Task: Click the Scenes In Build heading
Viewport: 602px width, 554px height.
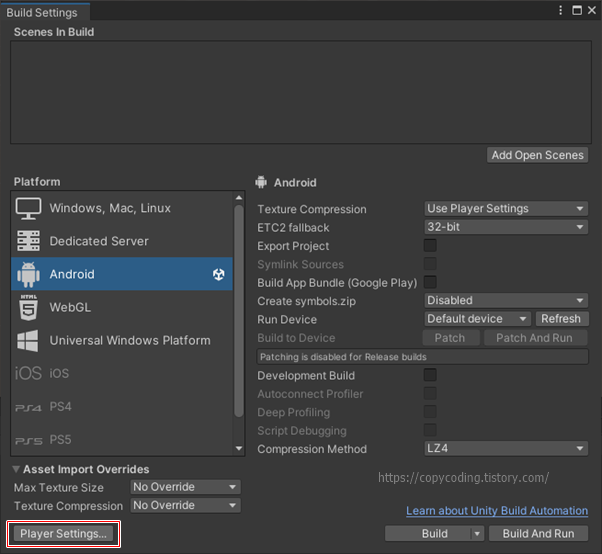Action: click(x=54, y=32)
